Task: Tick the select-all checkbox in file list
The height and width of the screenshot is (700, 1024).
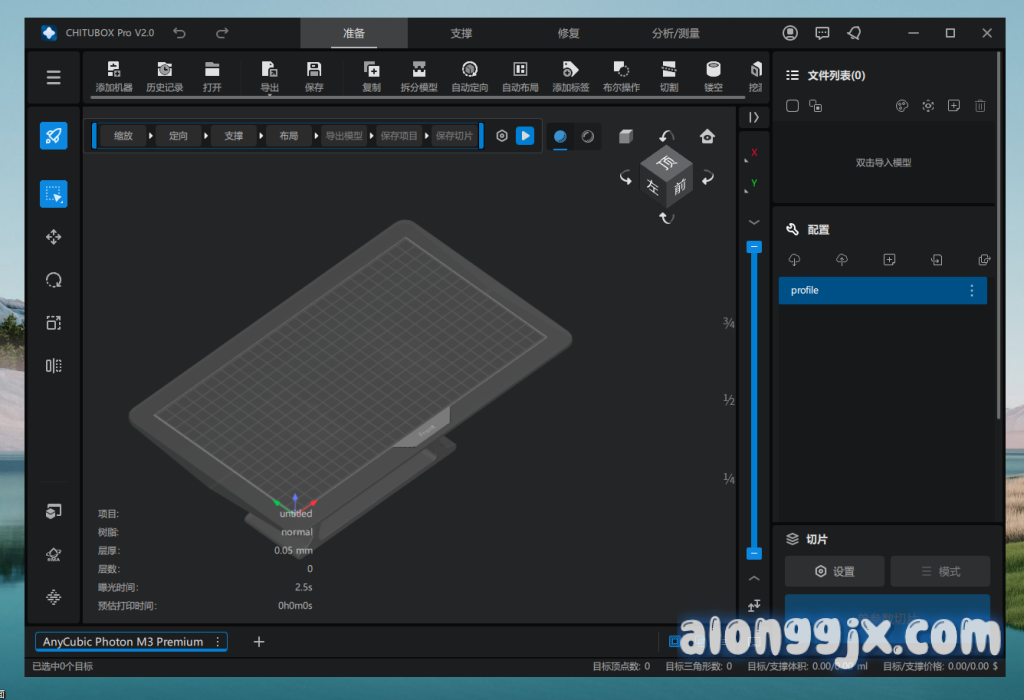Action: (792, 106)
